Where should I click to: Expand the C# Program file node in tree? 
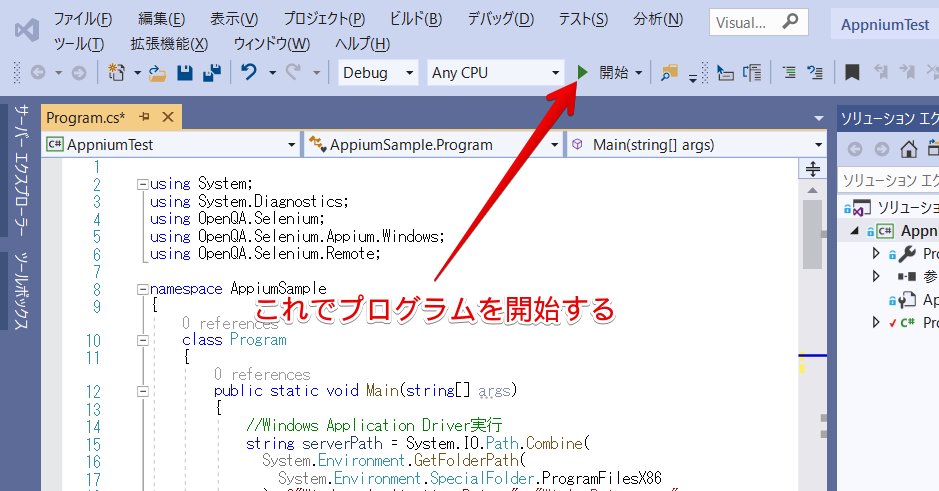coord(876,322)
